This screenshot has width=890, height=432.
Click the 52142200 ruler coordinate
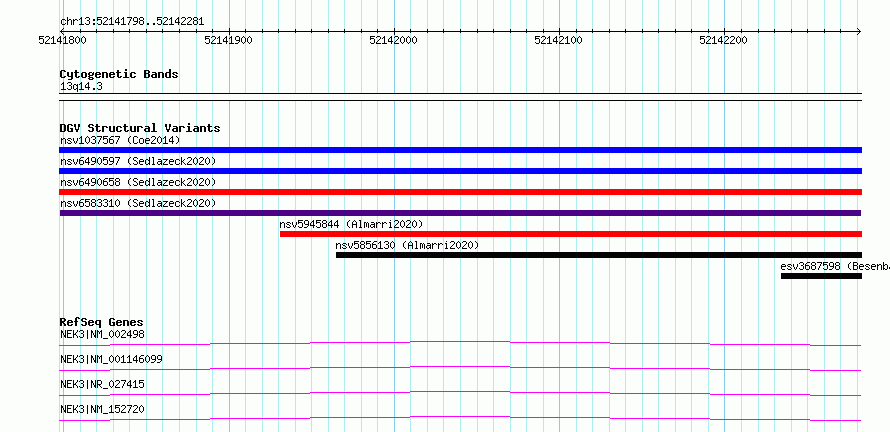tap(724, 40)
